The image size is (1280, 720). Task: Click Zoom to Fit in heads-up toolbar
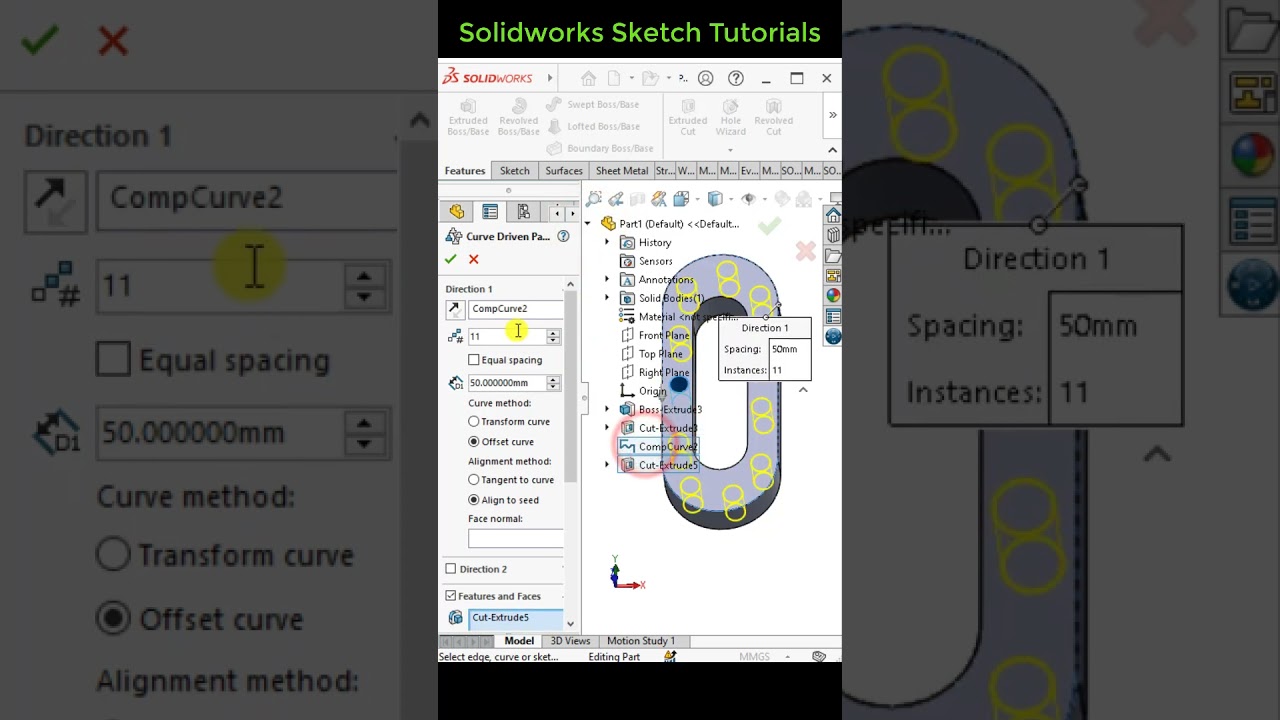(595, 199)
